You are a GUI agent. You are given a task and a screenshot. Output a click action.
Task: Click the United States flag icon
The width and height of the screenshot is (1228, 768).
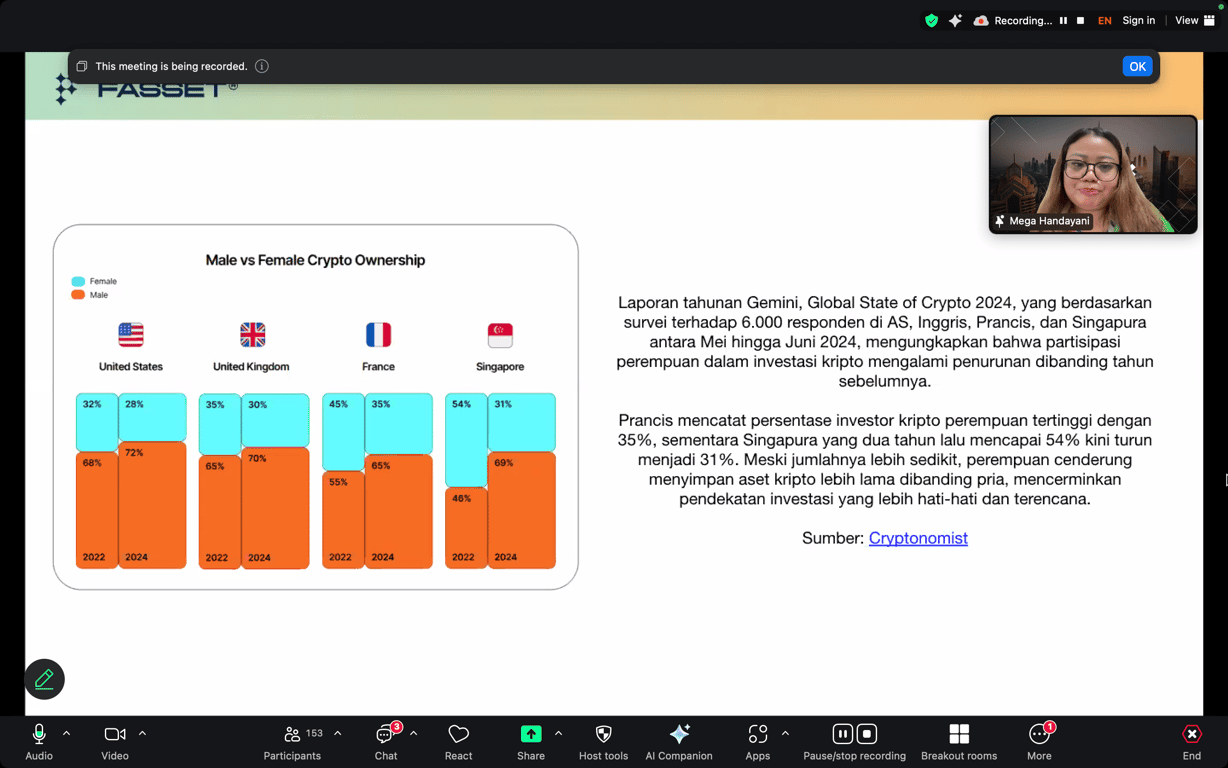(131, 334)
